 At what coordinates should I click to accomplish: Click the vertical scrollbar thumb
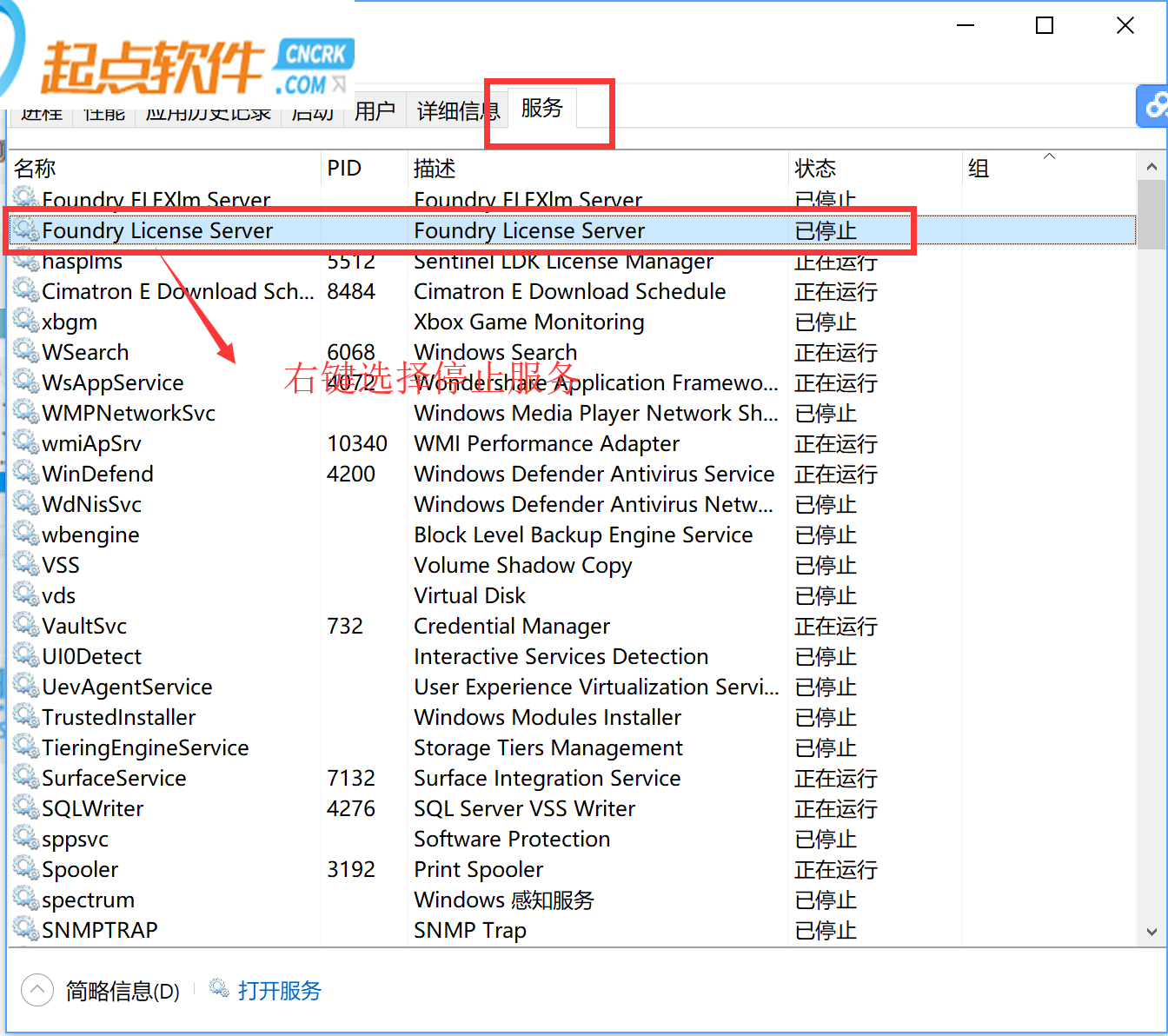(x=1151, y=214)
